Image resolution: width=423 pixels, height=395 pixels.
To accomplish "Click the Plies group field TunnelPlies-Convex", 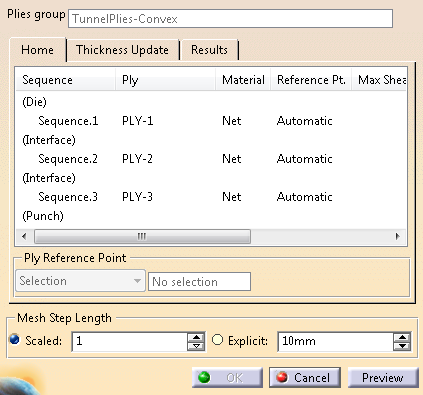I will [230, 19].
